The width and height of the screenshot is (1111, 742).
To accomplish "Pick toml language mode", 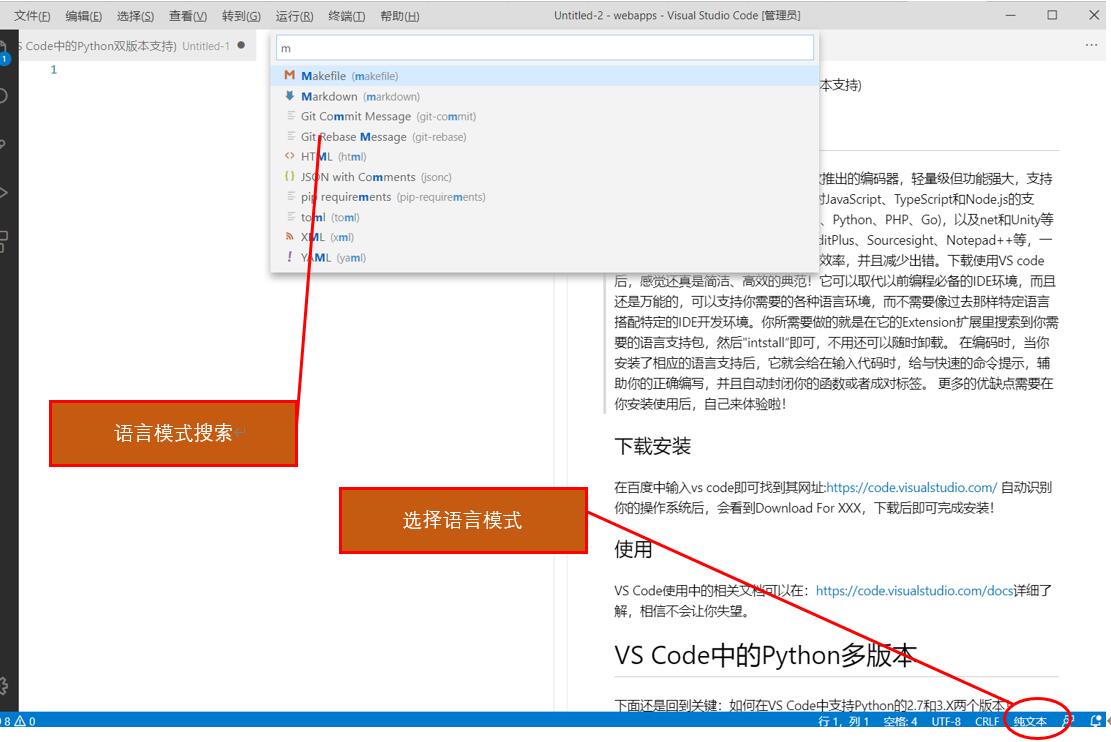I will click(545, 218).
